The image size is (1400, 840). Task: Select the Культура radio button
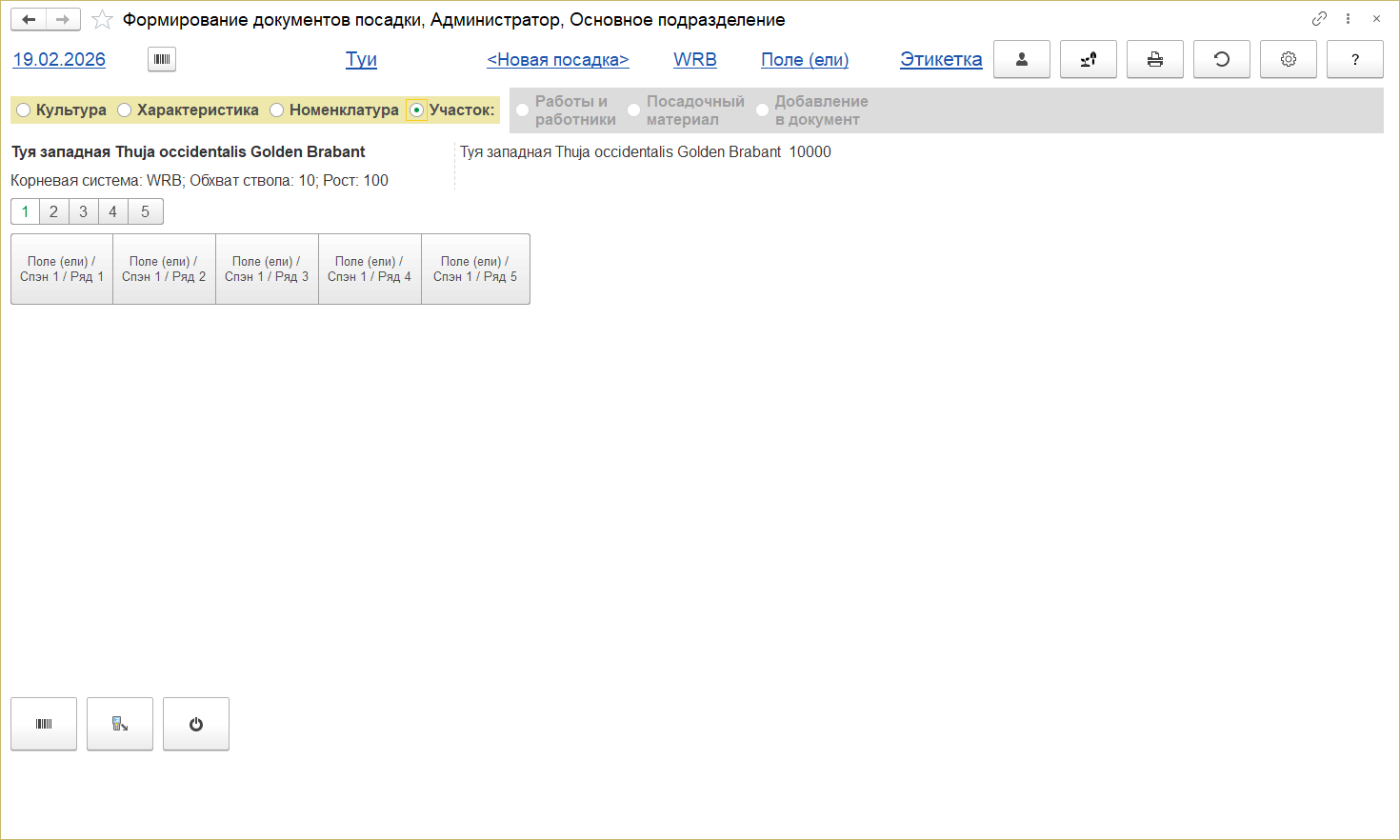pos(24,110)
